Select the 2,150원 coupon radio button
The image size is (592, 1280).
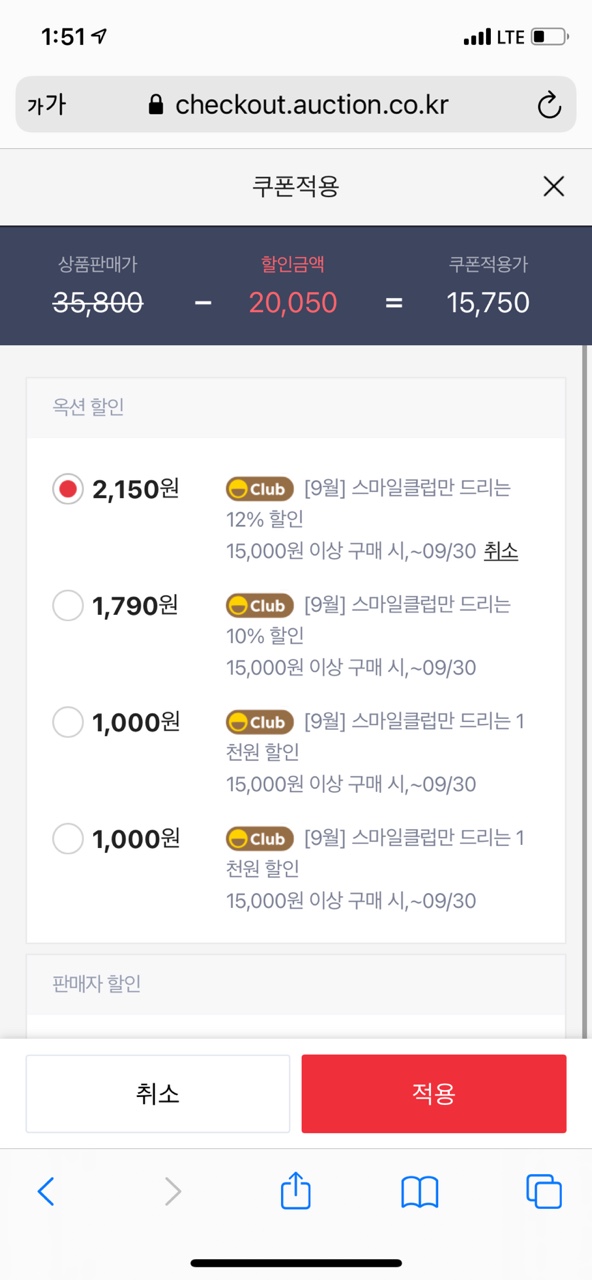point(68,489)
